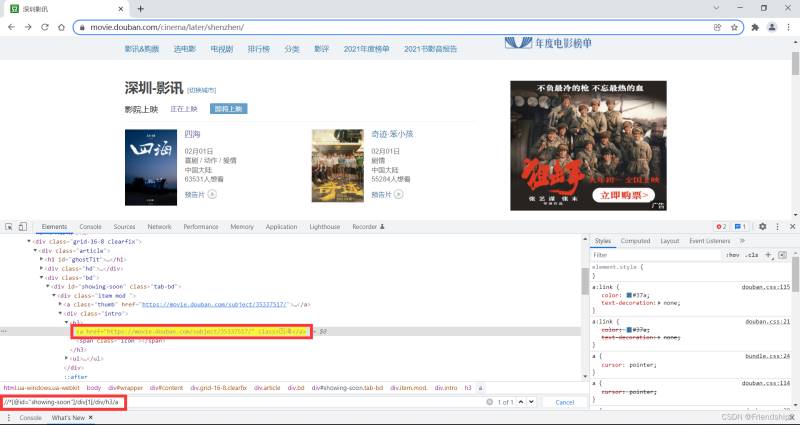800x425 pixels.
Task: Open the Extensions puzzle icon
Action: pyautogui.click(x=755, y=28)
